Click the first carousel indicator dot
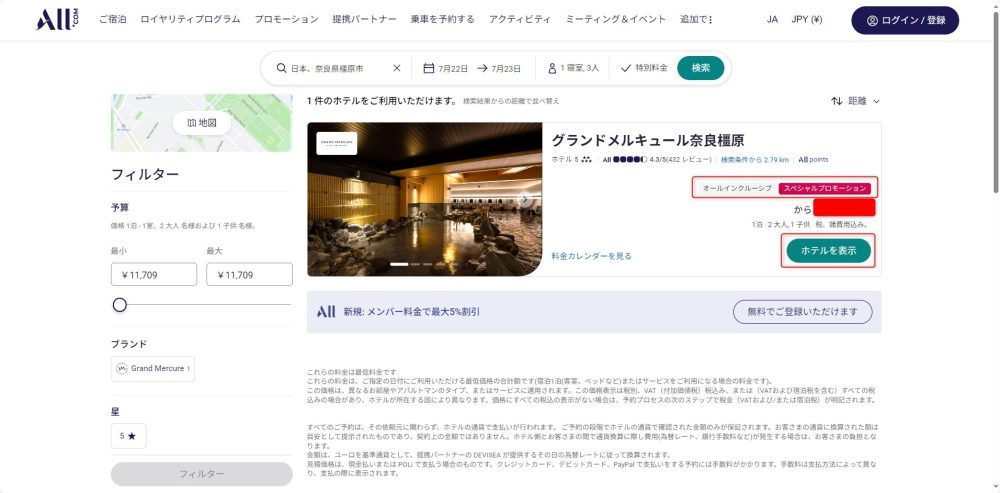 (399, 264)
